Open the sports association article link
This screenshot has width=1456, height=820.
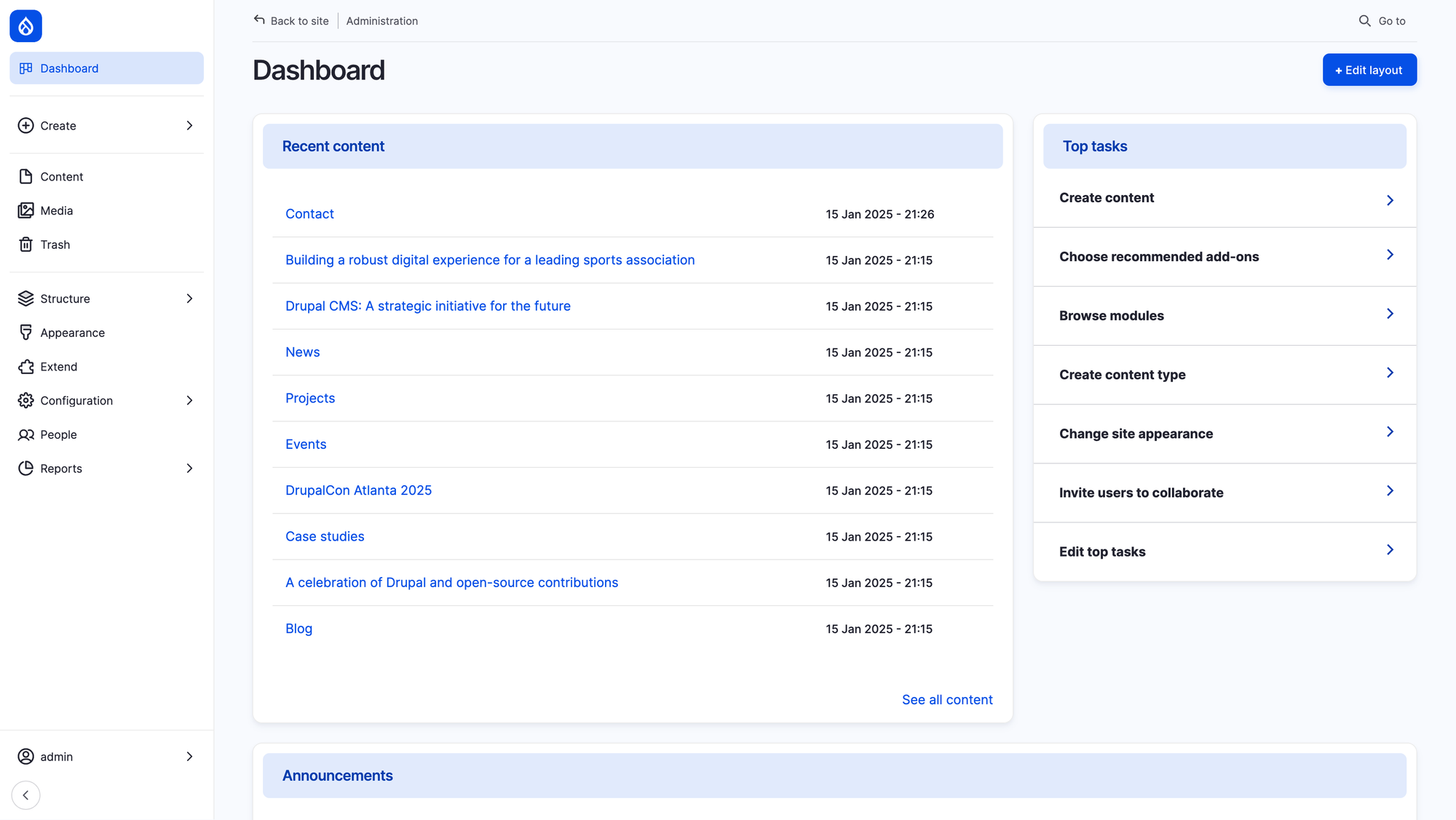coord(490,260)
